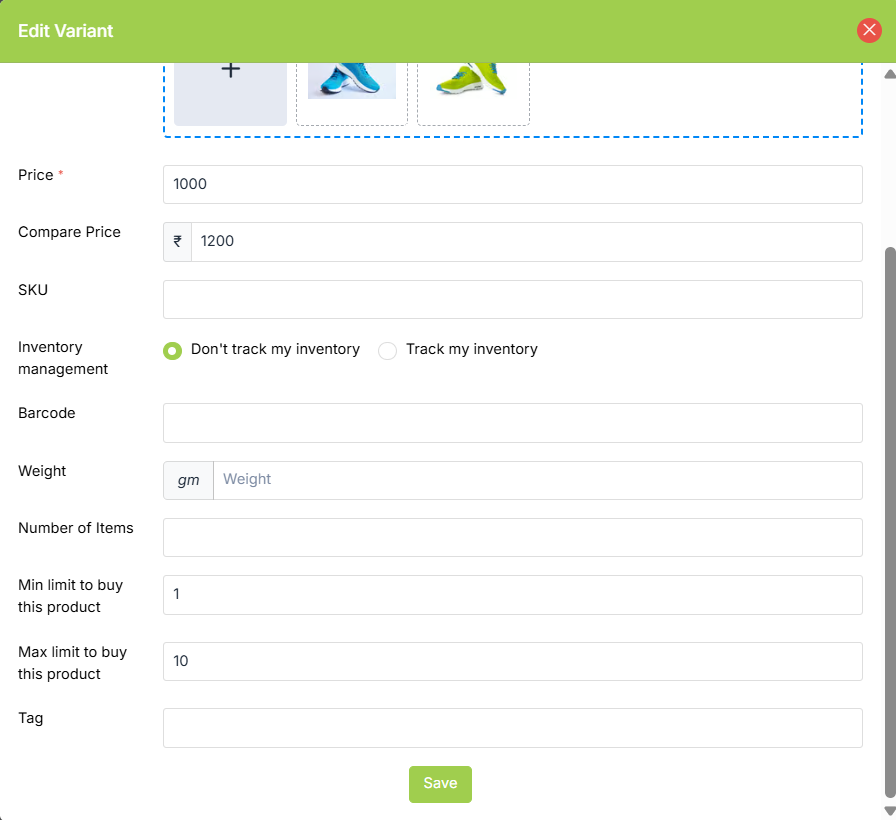Click the rupee symbol in Compare Price
The height and width of the screenshot is (820, 896).
pos(177,242)
